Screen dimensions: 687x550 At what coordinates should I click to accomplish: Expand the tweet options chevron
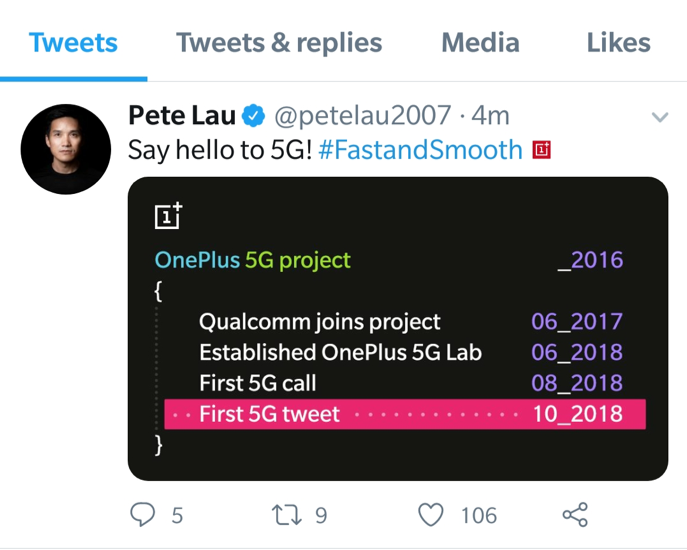coord(659,118)
